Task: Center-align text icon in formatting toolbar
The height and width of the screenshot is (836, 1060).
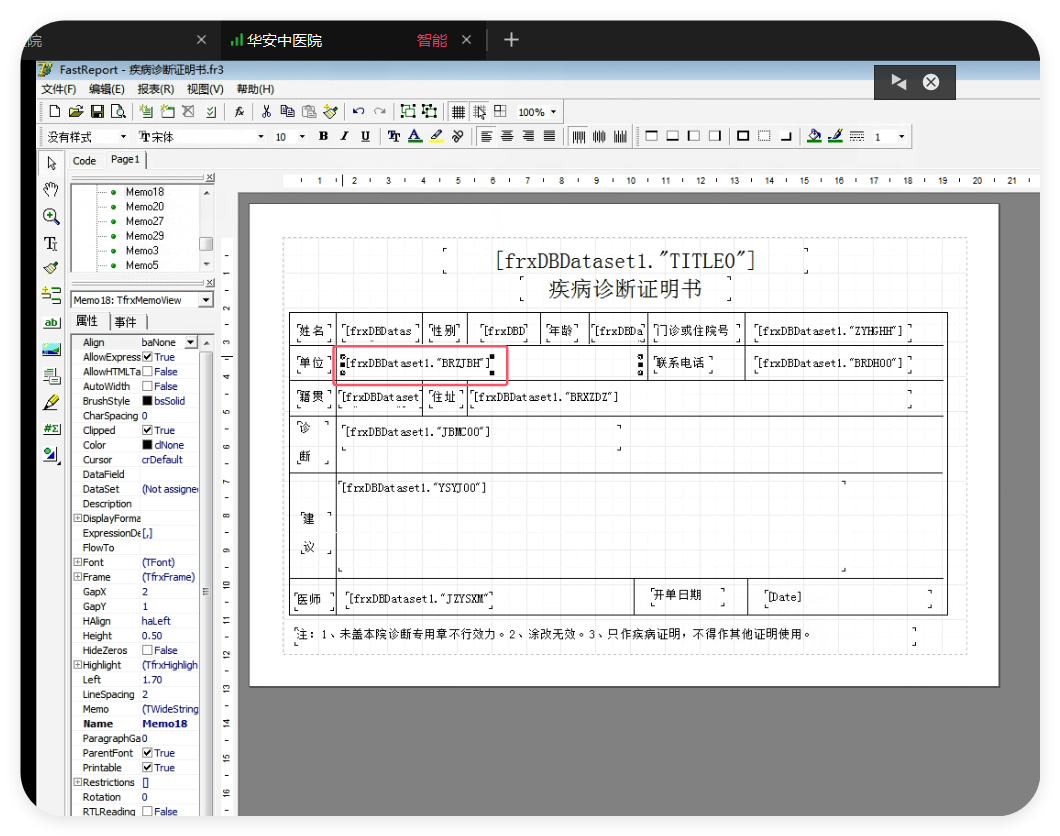Action: [507, 137]
